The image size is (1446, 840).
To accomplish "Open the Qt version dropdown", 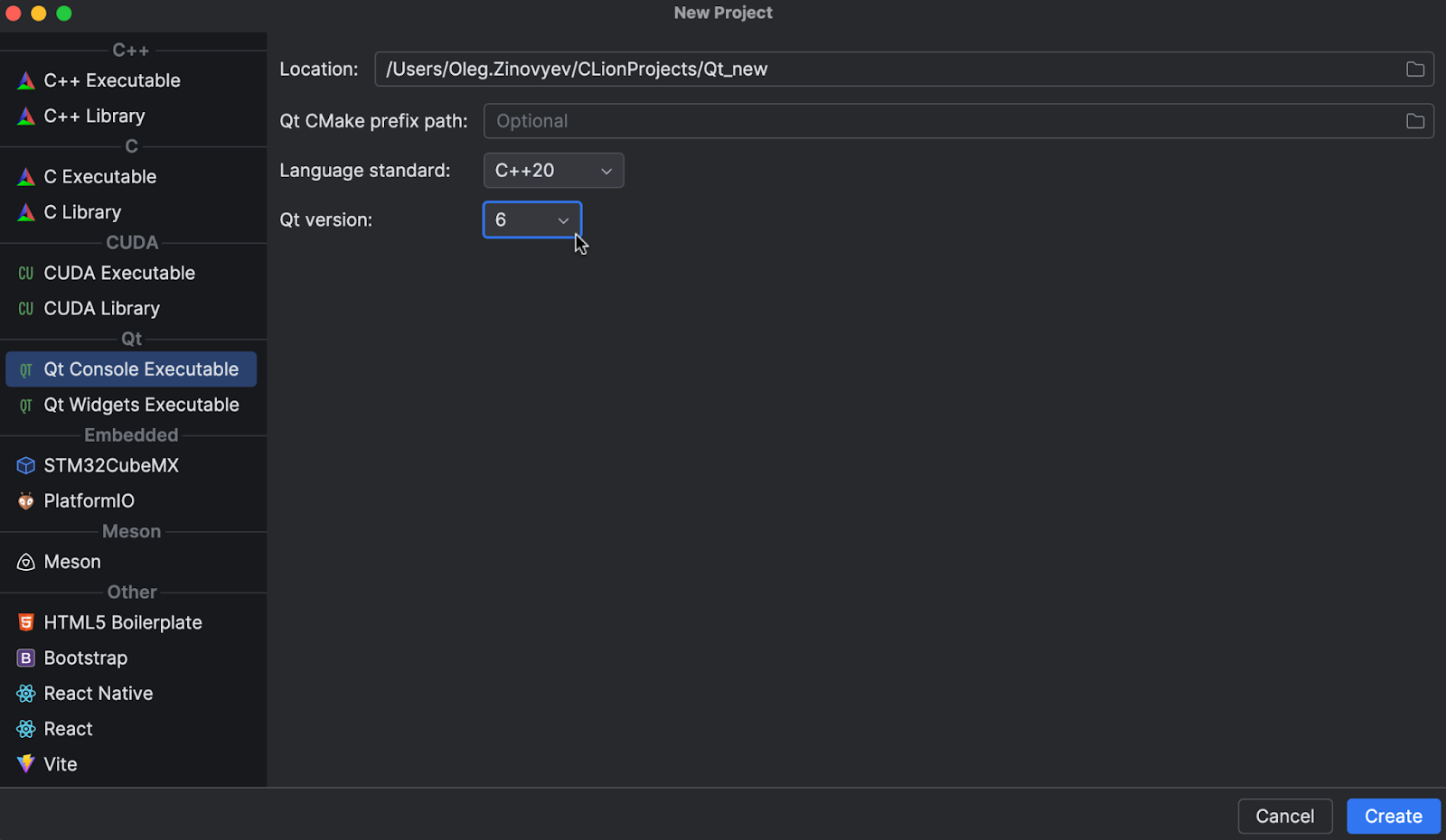I will tap(532, 220).
